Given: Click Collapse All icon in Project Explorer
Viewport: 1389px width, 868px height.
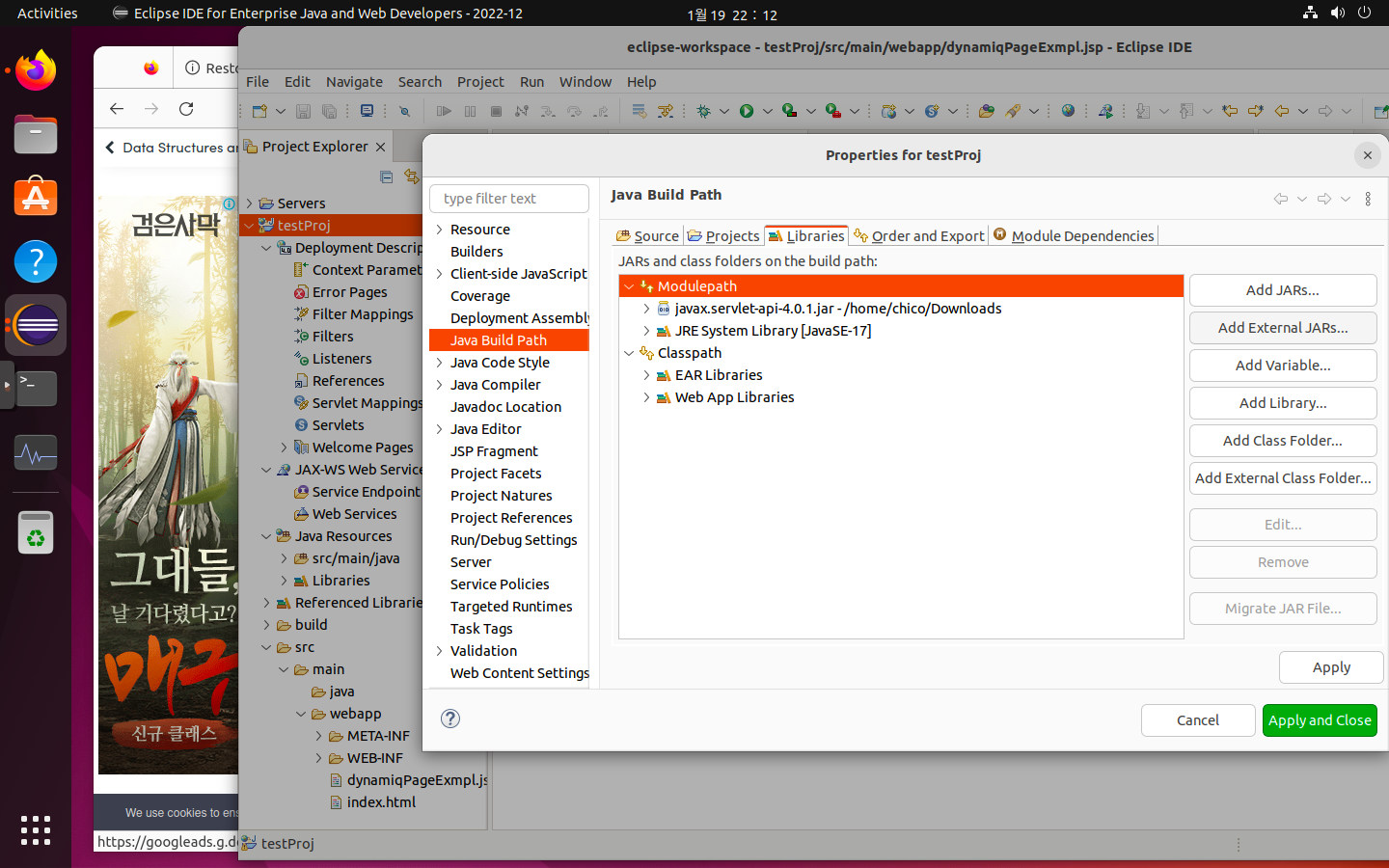Looking at the screenshot, I should 386,176.
